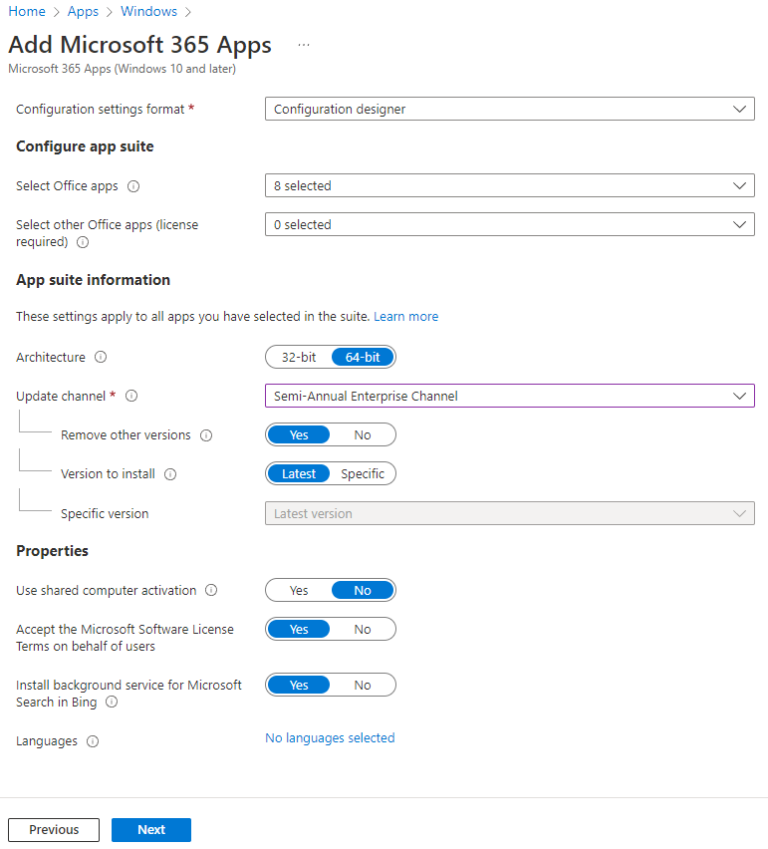
Task: Open shared computer activation info tooltip
Action: [x=211, y=590]
